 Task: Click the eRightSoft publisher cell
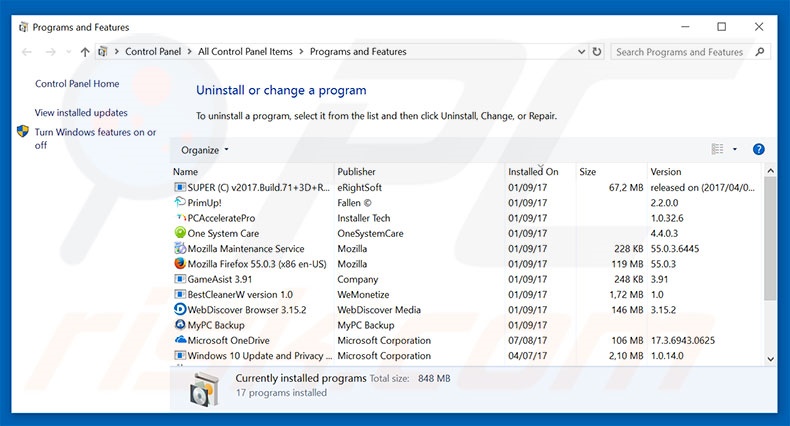tap(360, 187)
